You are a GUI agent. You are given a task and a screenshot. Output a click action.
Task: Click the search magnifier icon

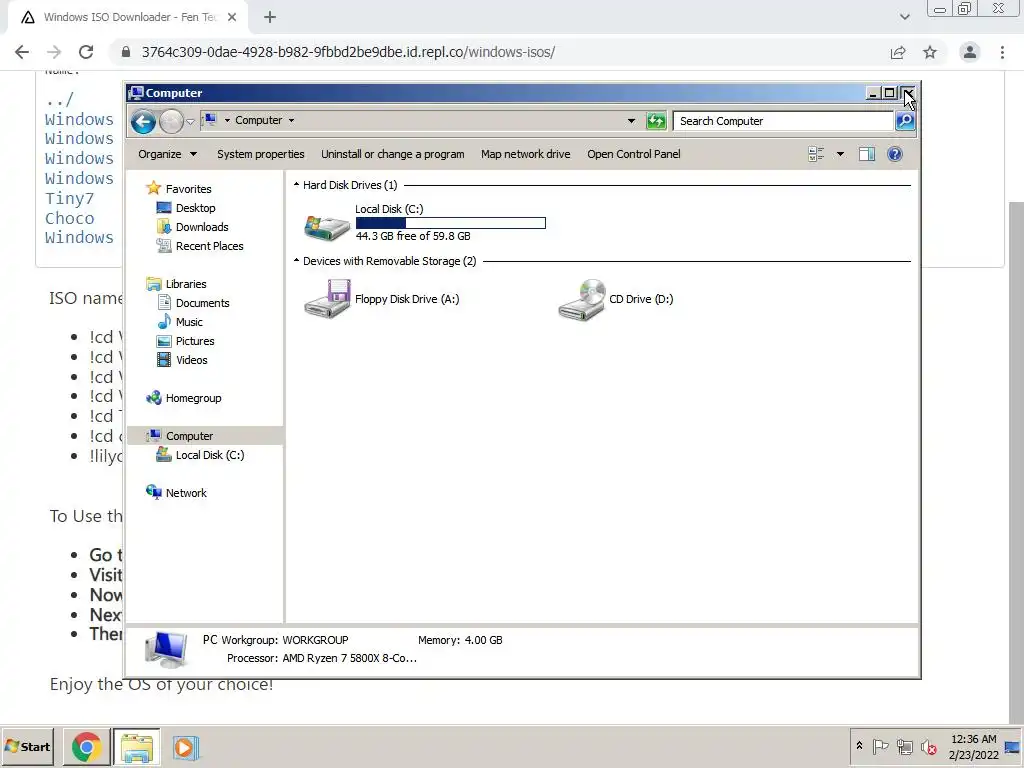click(904, 121)
